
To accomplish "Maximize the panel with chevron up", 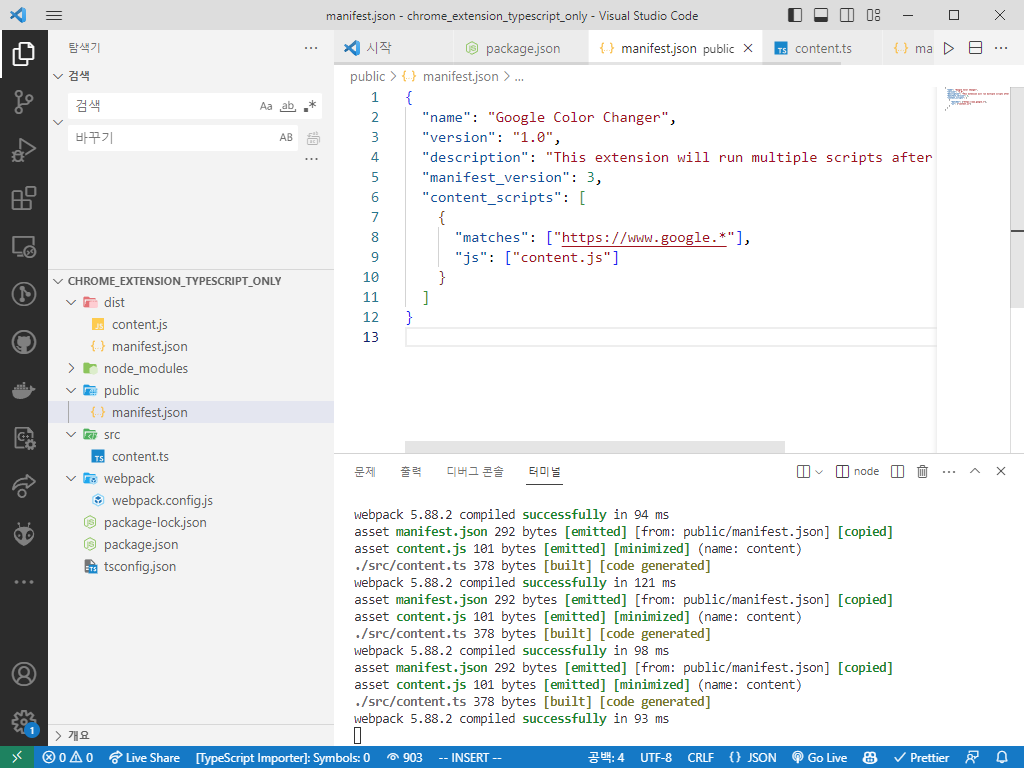I will (x=974, y=472).
